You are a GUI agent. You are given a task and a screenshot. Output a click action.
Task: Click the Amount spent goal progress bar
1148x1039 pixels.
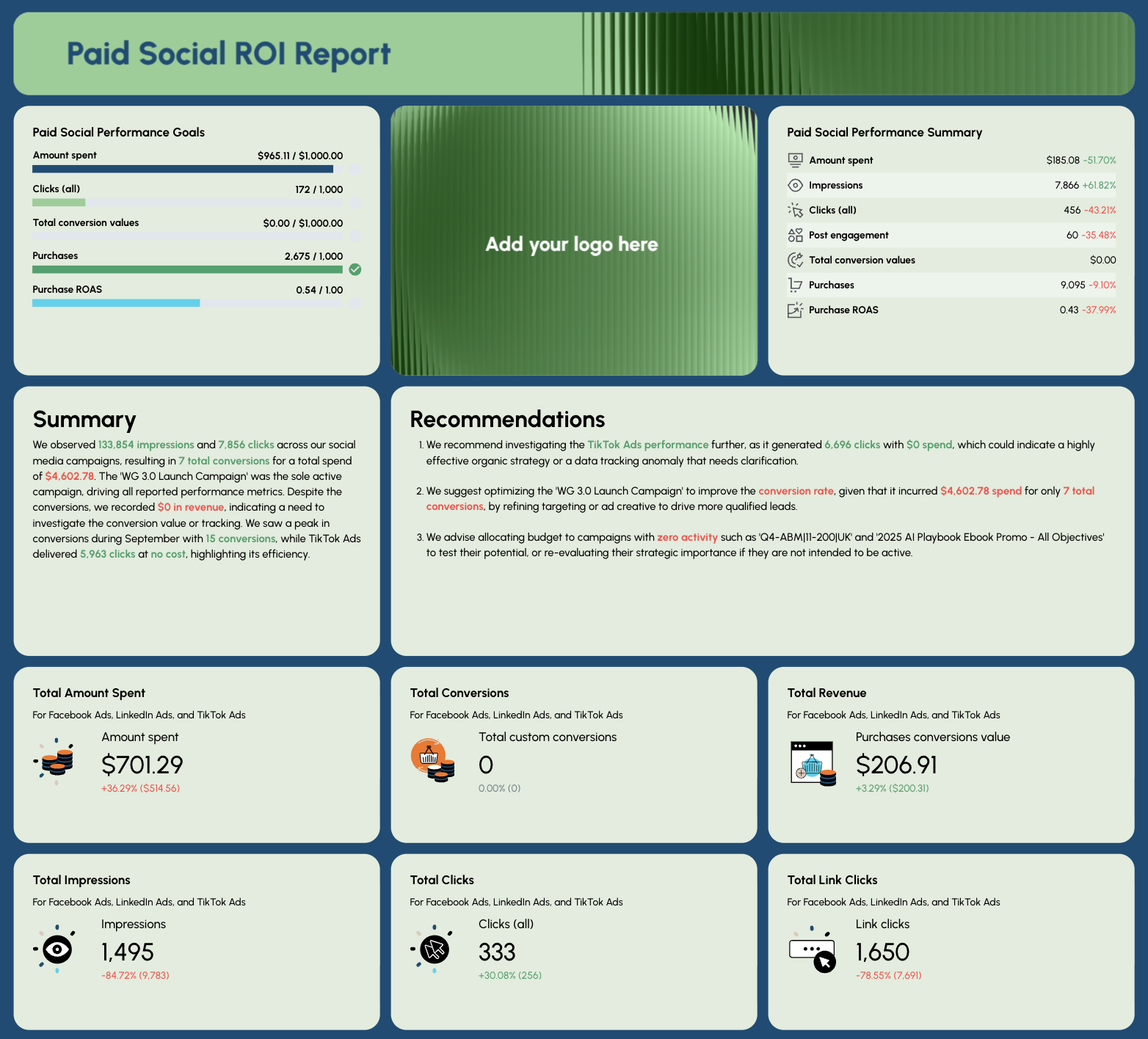pyautogui.click(x=182, y=169)
